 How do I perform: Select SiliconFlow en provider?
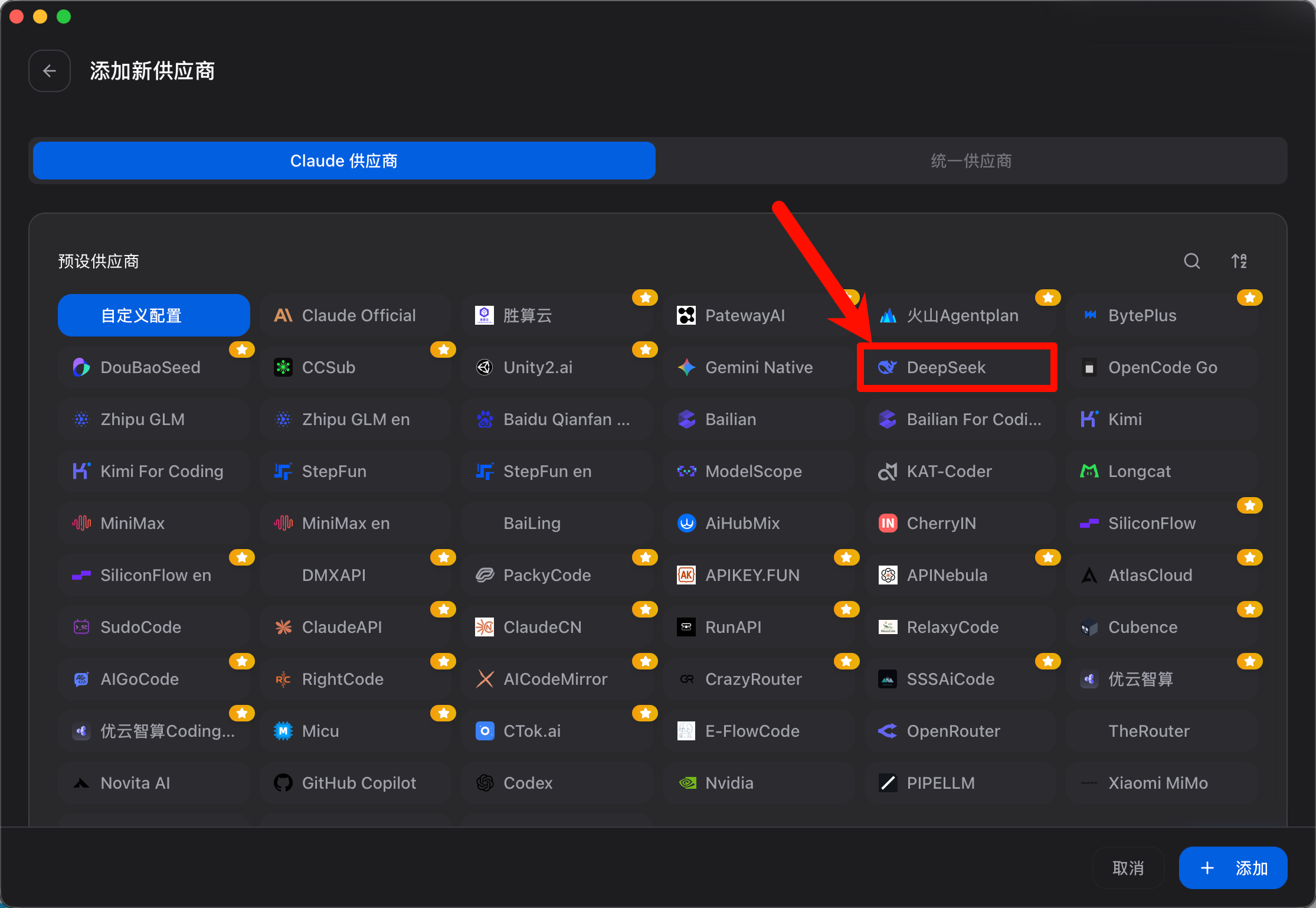(153, 575)
